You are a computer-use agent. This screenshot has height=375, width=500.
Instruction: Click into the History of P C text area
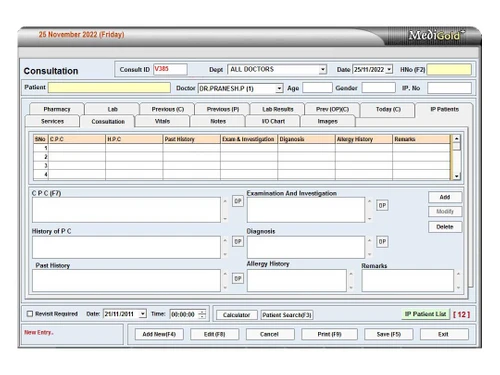126,247
